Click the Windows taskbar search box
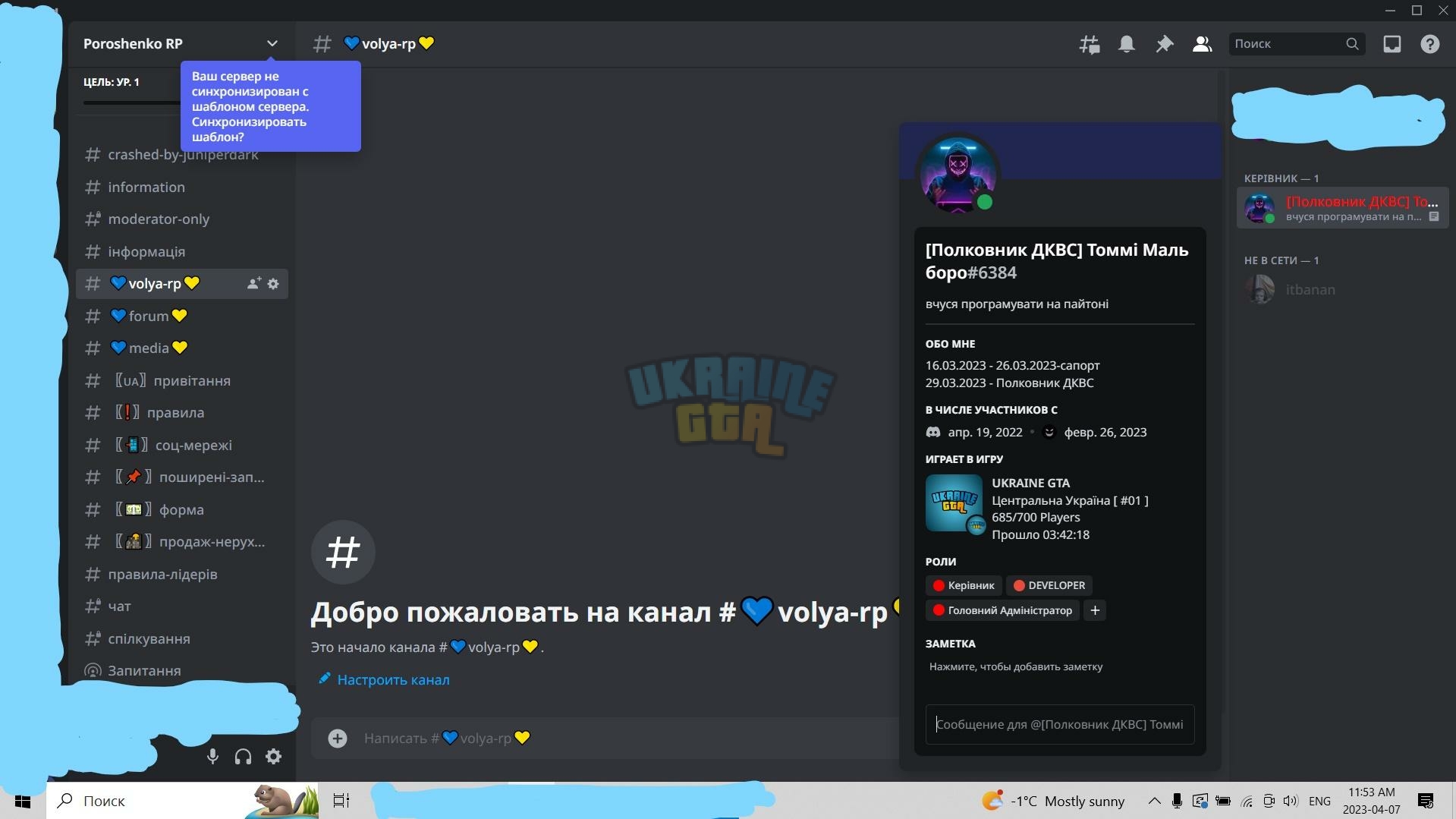The height and width of the screenshot is (819, 1456). [x=182, y=801]
